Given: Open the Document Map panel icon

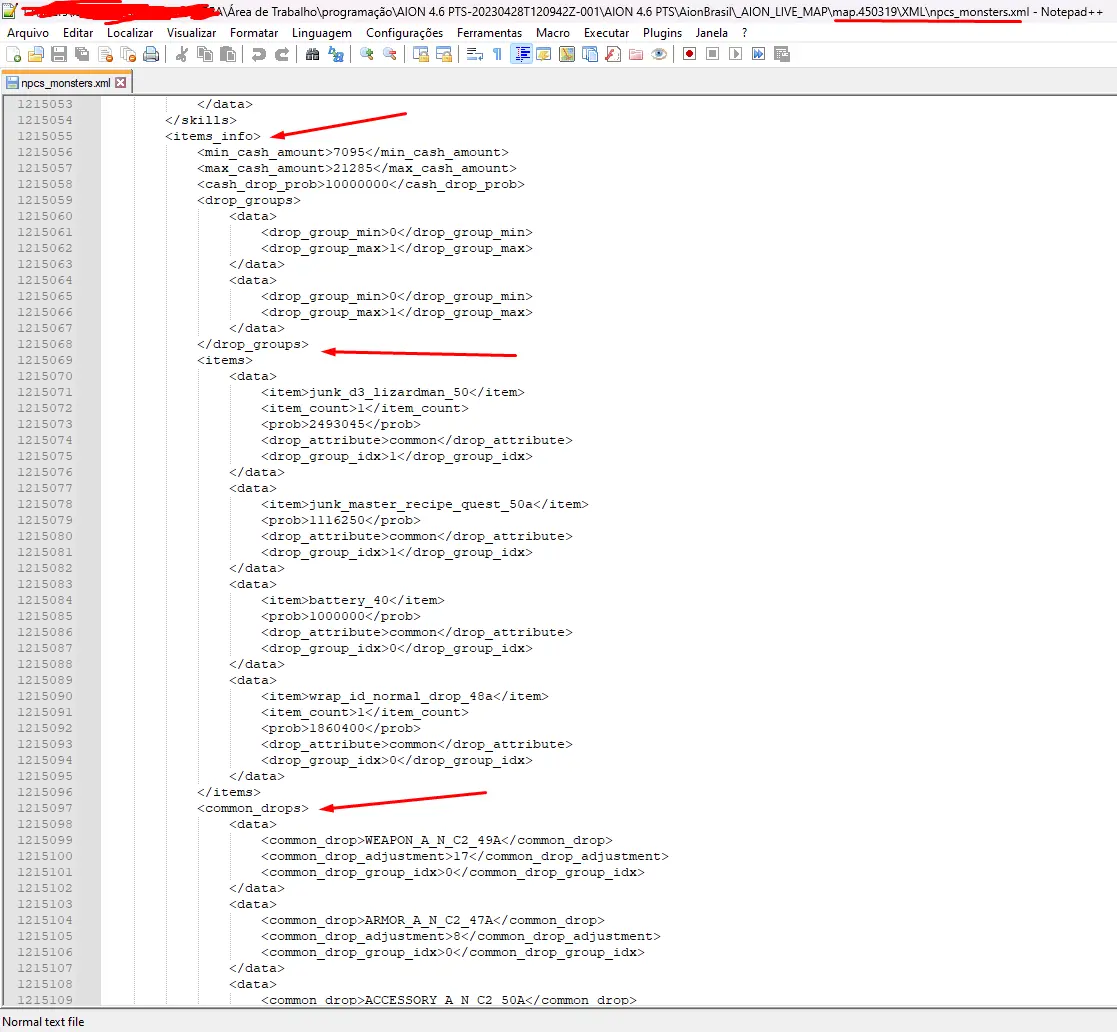Looking at the screenshot, I should pos(567,55).
